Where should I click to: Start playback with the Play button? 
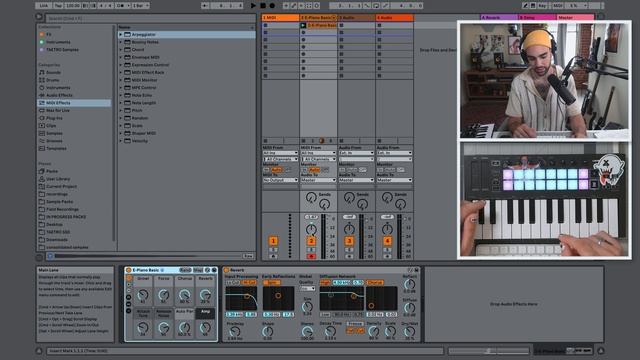[253, 6]
